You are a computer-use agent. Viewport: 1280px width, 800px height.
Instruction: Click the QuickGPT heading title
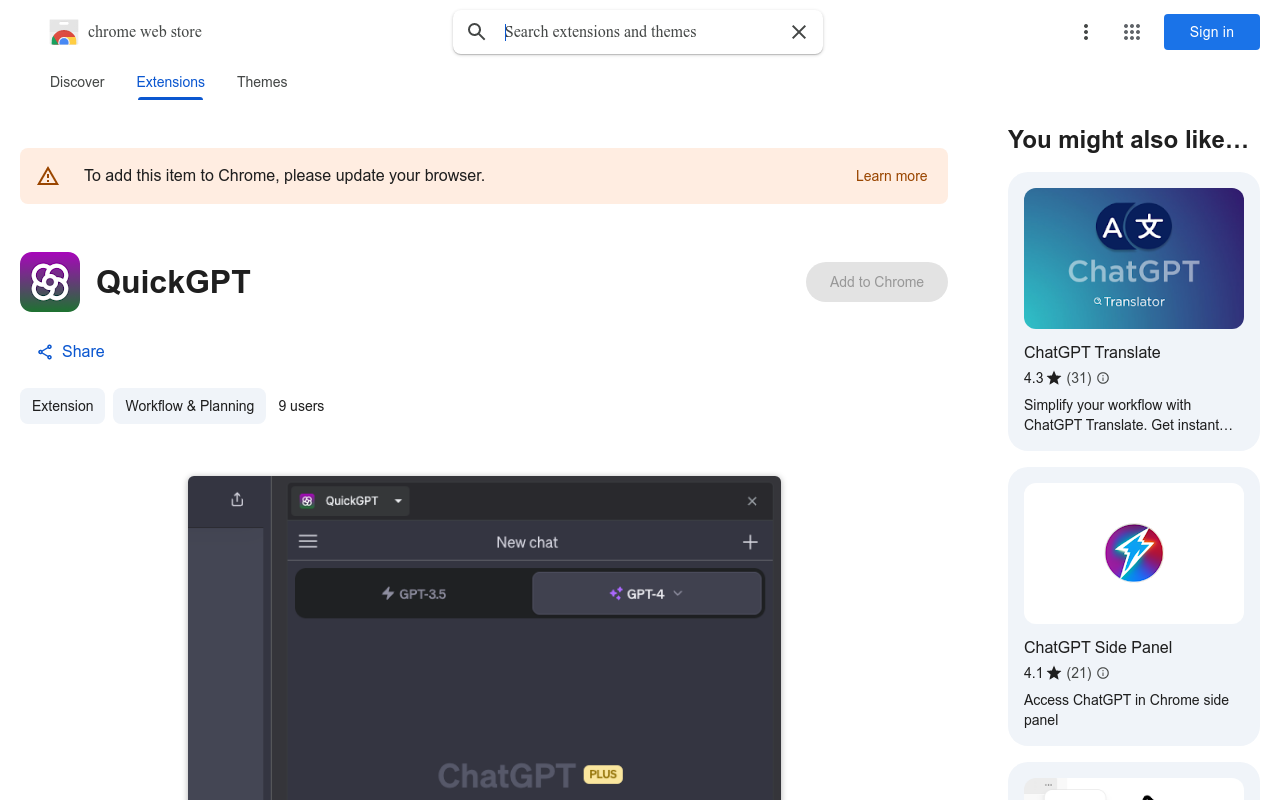(173, 282)
